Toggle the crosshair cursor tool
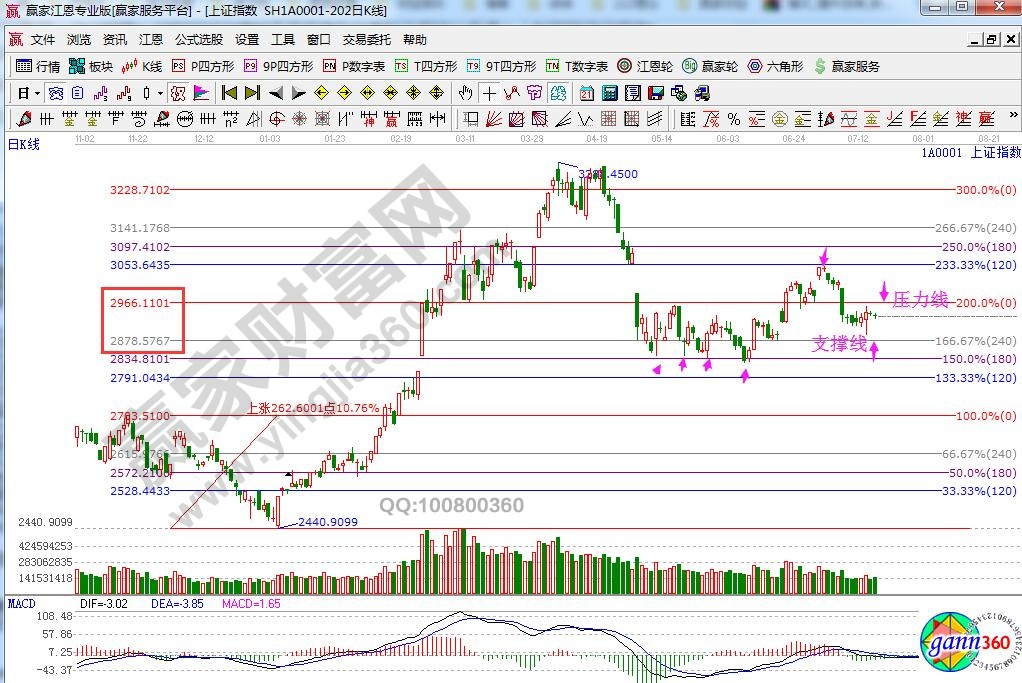 tap(489, 93)
